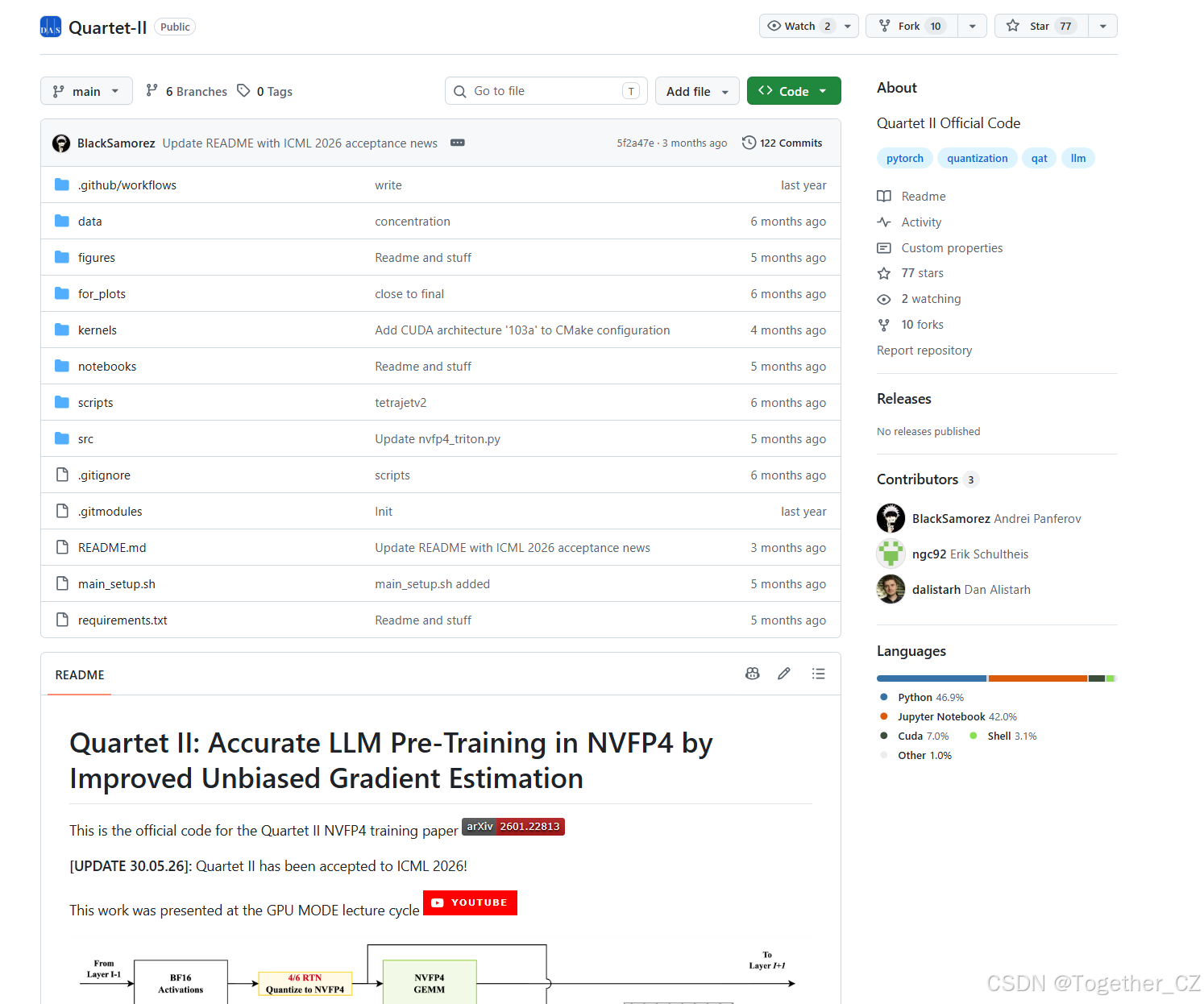Open the figures folder
The image size is (1204, 1004).
[x=97, y=257]
